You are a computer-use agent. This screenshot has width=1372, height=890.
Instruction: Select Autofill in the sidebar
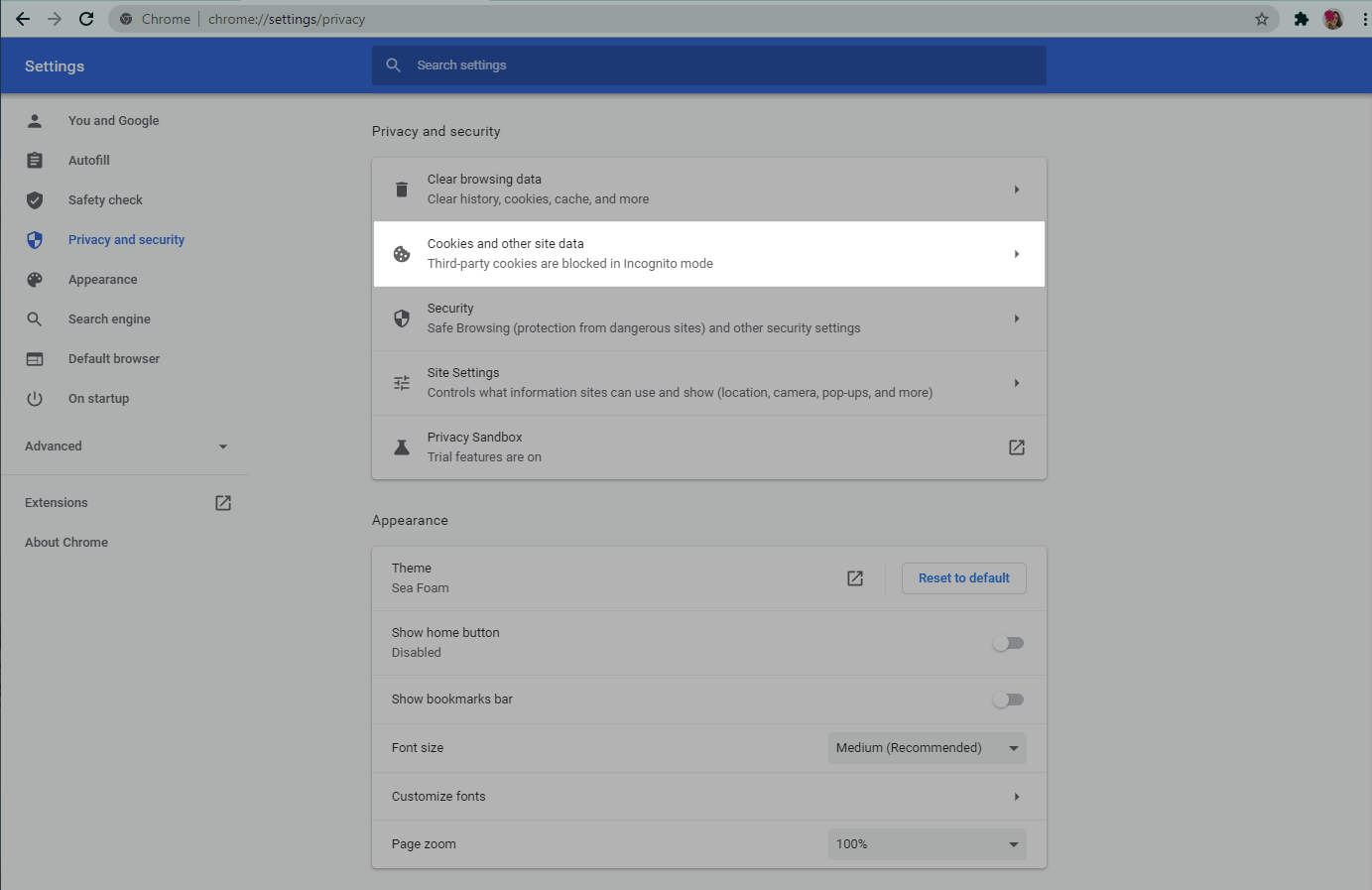tap(89, 161)
